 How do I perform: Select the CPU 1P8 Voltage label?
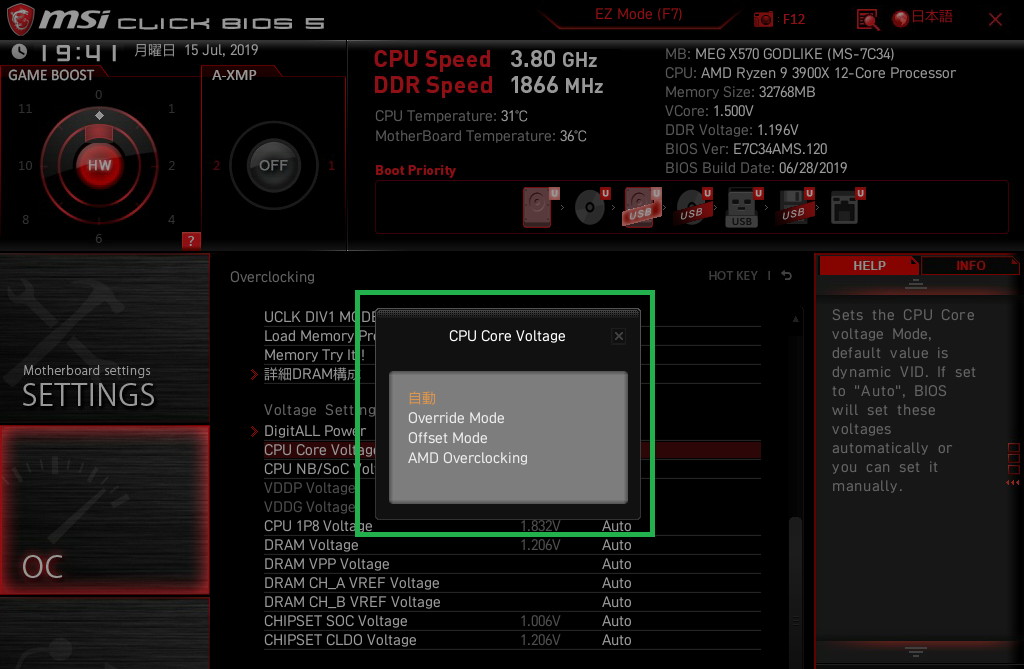[x=318, y=527]
